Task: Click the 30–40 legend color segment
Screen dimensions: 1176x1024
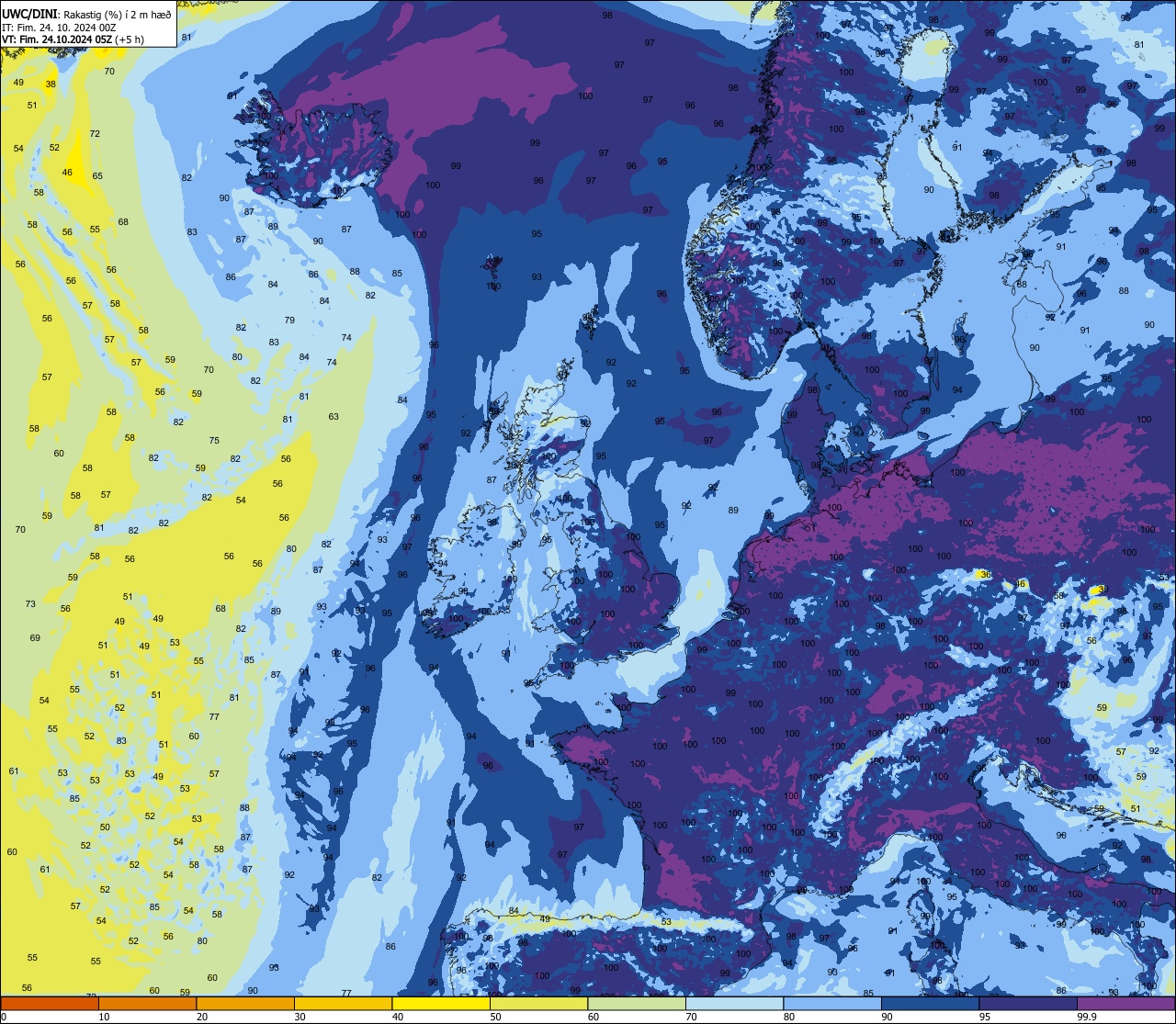Action: point(343,1003)
